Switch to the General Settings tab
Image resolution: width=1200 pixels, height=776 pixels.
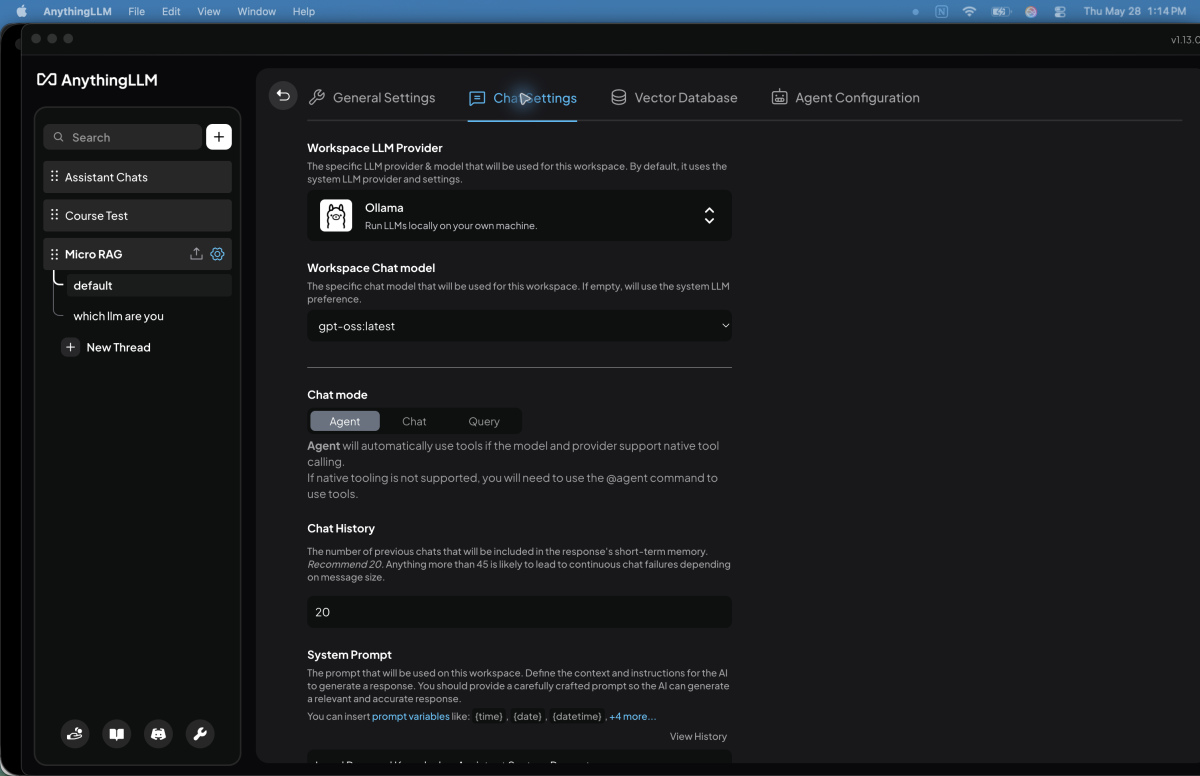pyautogui.click(x=372, y=97)
